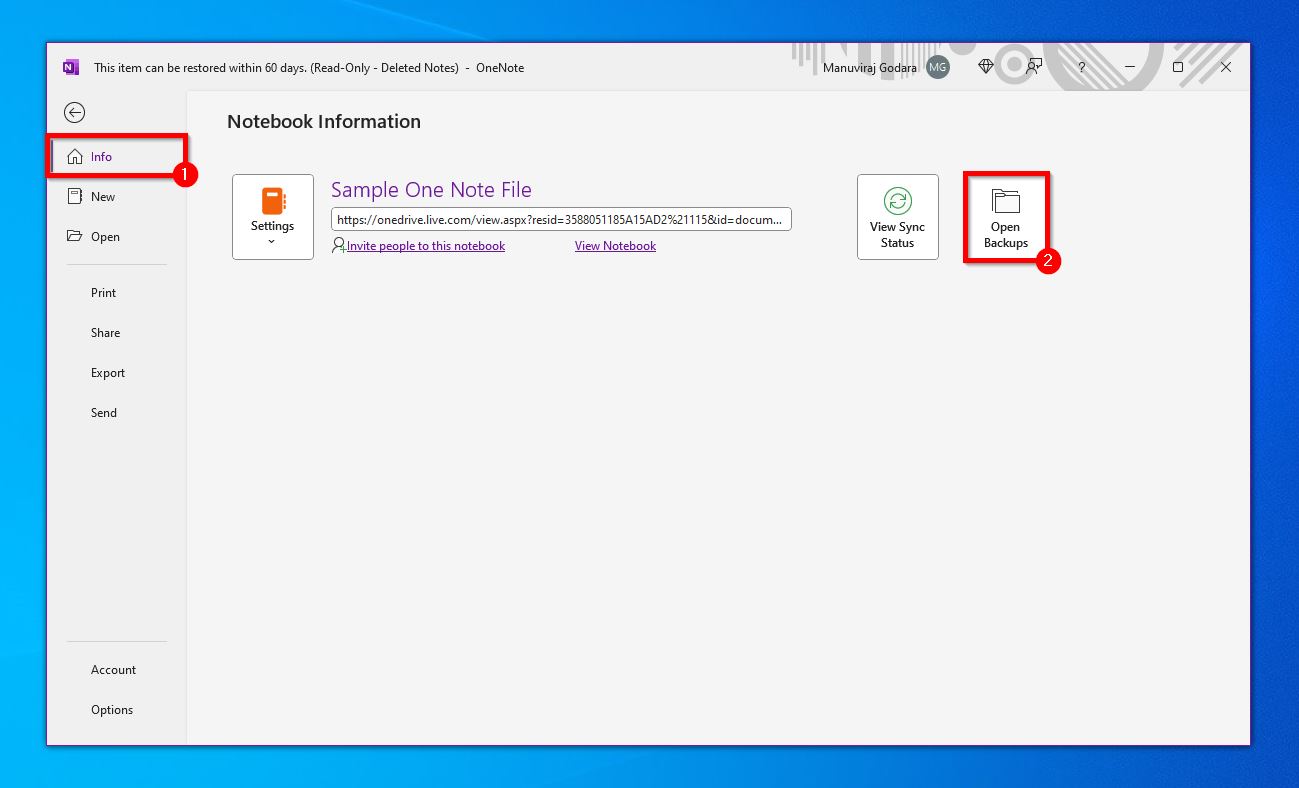Select Share in the sidebar
The height and width of the screenshot is (788, 1299).
tap(105, 333)
